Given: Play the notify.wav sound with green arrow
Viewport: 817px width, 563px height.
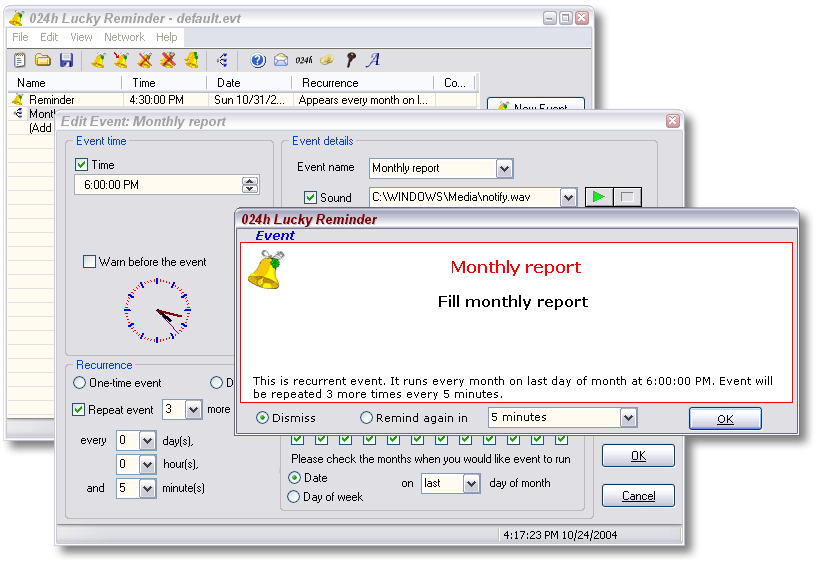Looking at the screenshot, I should click(599, 197).
